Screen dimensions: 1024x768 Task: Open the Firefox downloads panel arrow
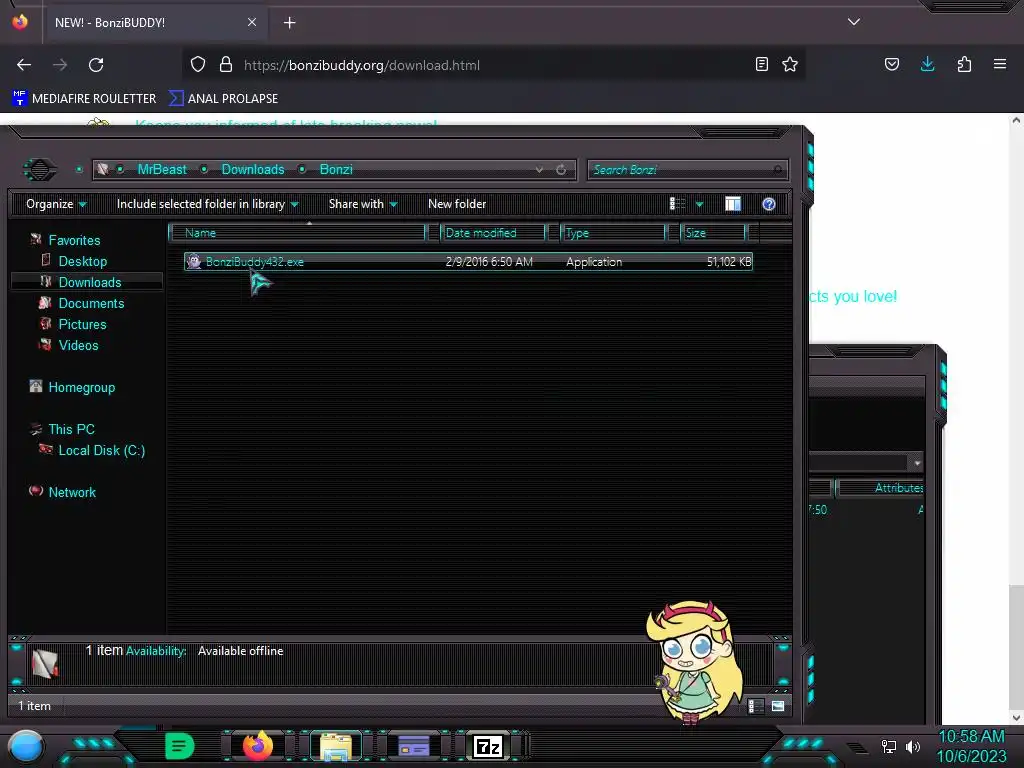927,64
